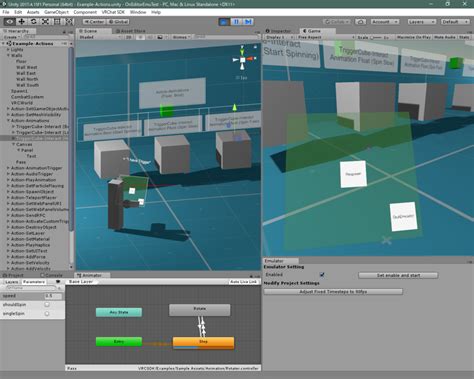Toggle Scene view audio icon
Screen dimensions: 474x379
tap(150, 37)
